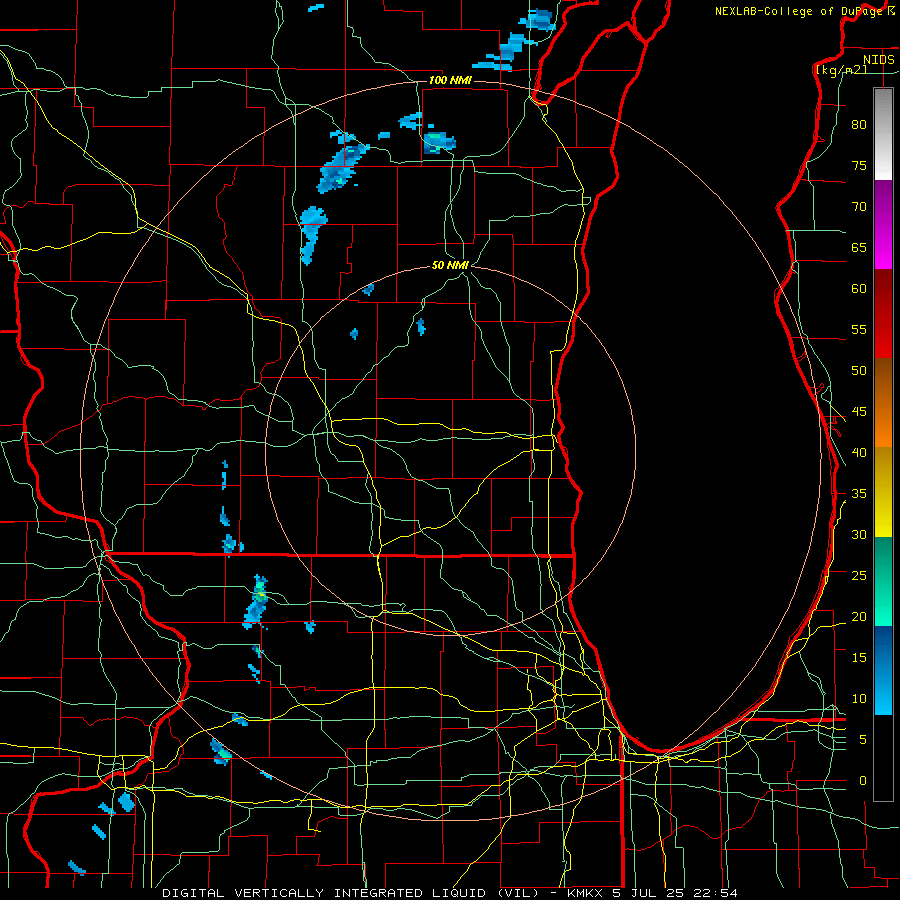Click the NIDS label above the scale
The height and width of the screenshot is (900, 900).
[879, 59]
